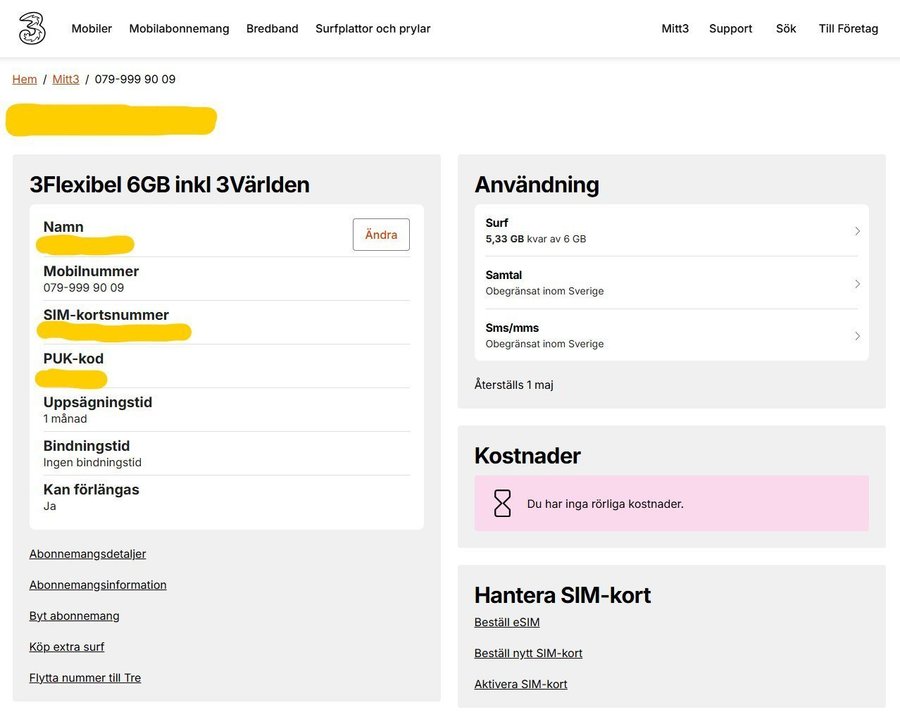Go to the Bredband menu item
Screen dimensions: 900x715
coord(272,29)
